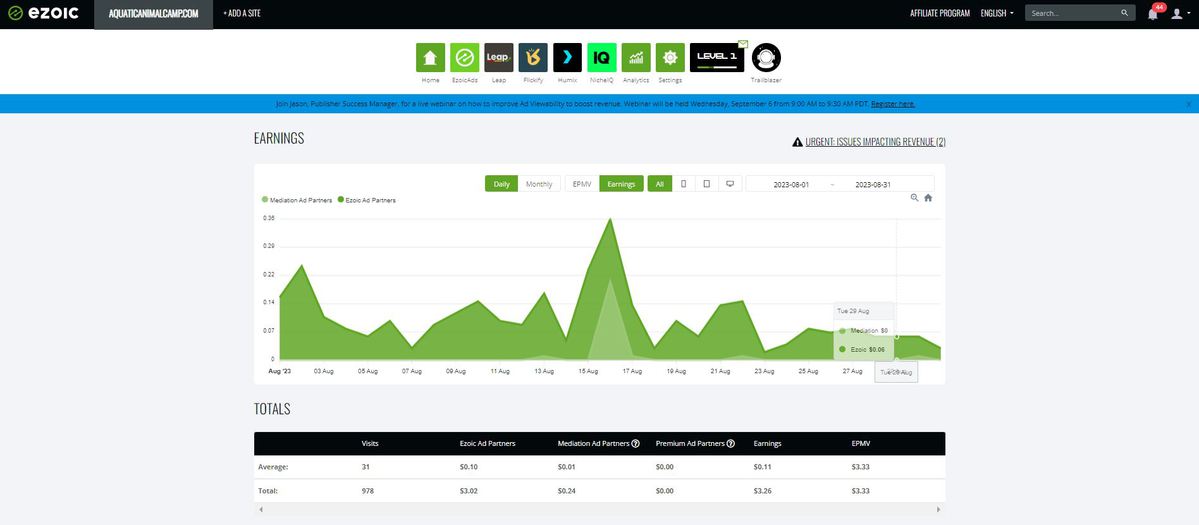Viewport: 1199px width, 525px height.
Task: Click the table scrollbar left arrow
Action: (x=260, y=509)
